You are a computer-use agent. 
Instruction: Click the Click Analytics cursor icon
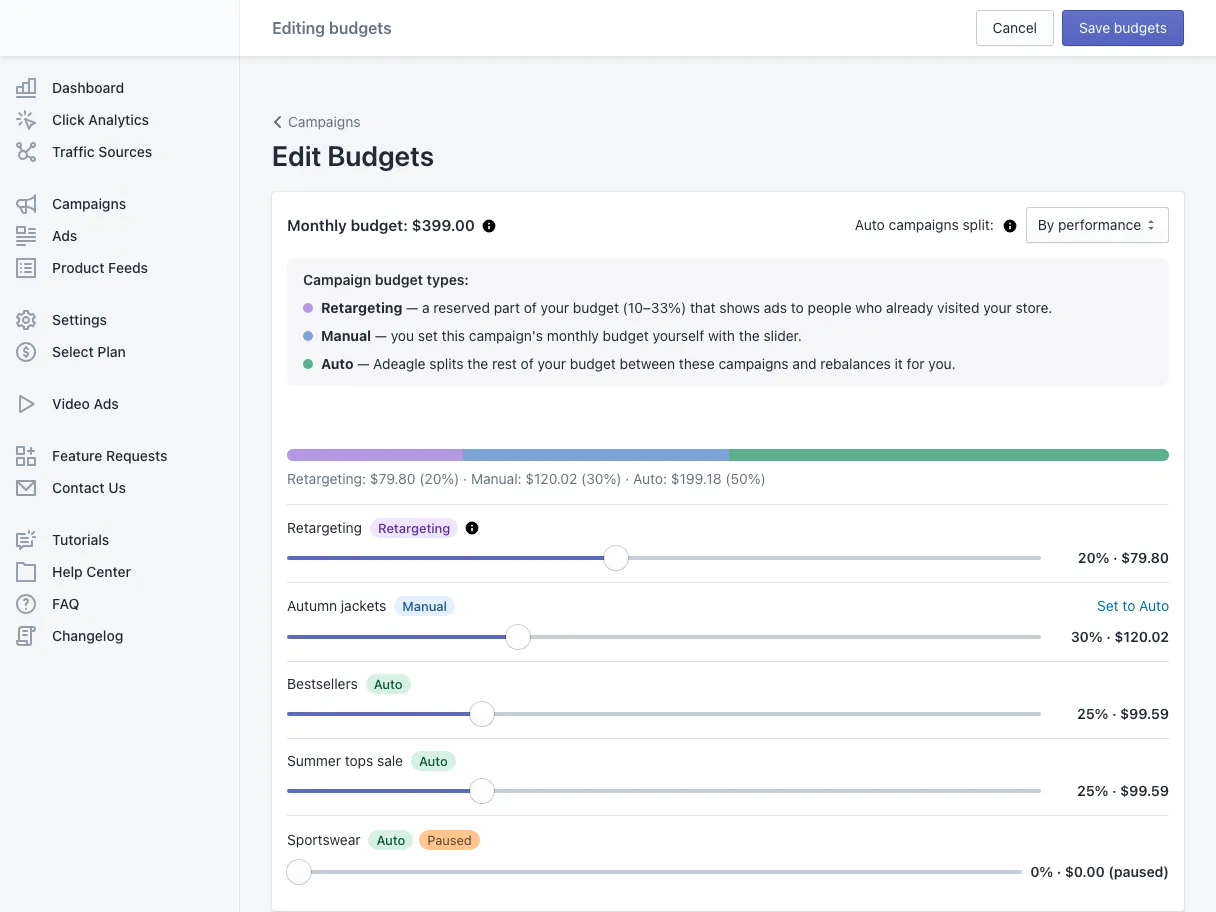tap(26, 120)
